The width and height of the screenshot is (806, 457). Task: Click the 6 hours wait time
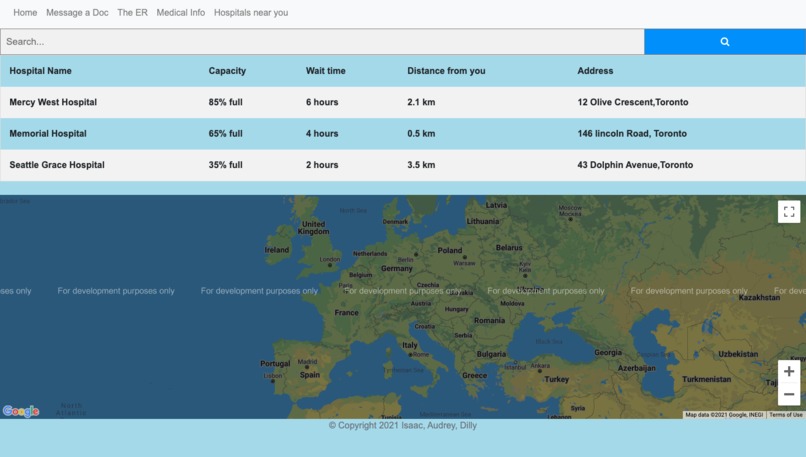click(322, 102)
